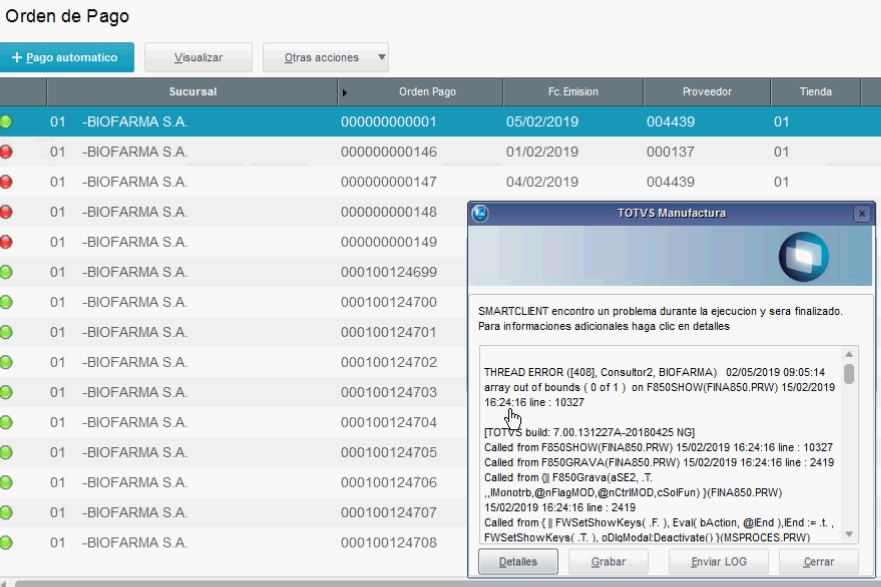Select order number 000100124702

coord(388,362)
